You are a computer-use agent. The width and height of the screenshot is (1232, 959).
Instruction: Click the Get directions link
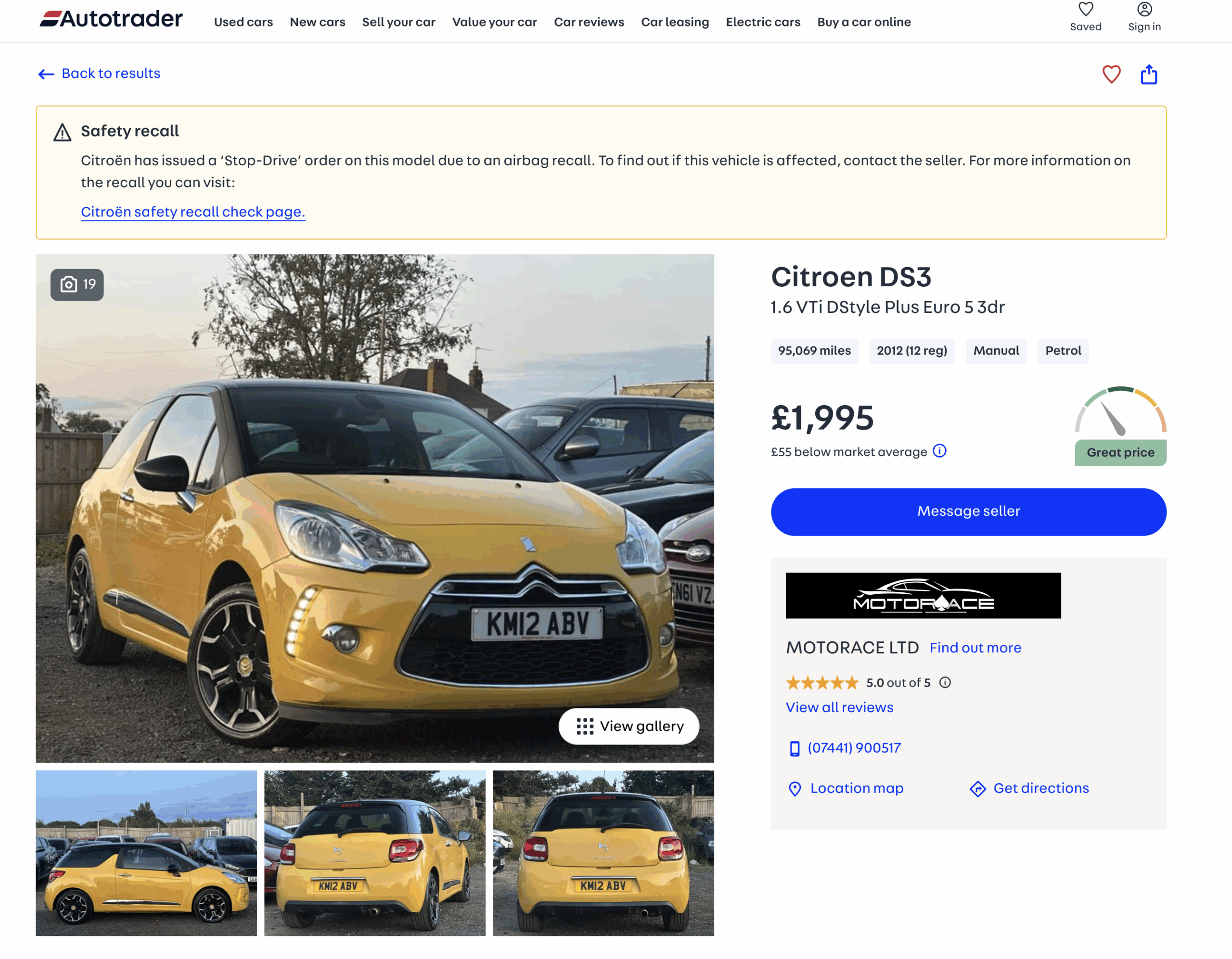pos(1041,788)
